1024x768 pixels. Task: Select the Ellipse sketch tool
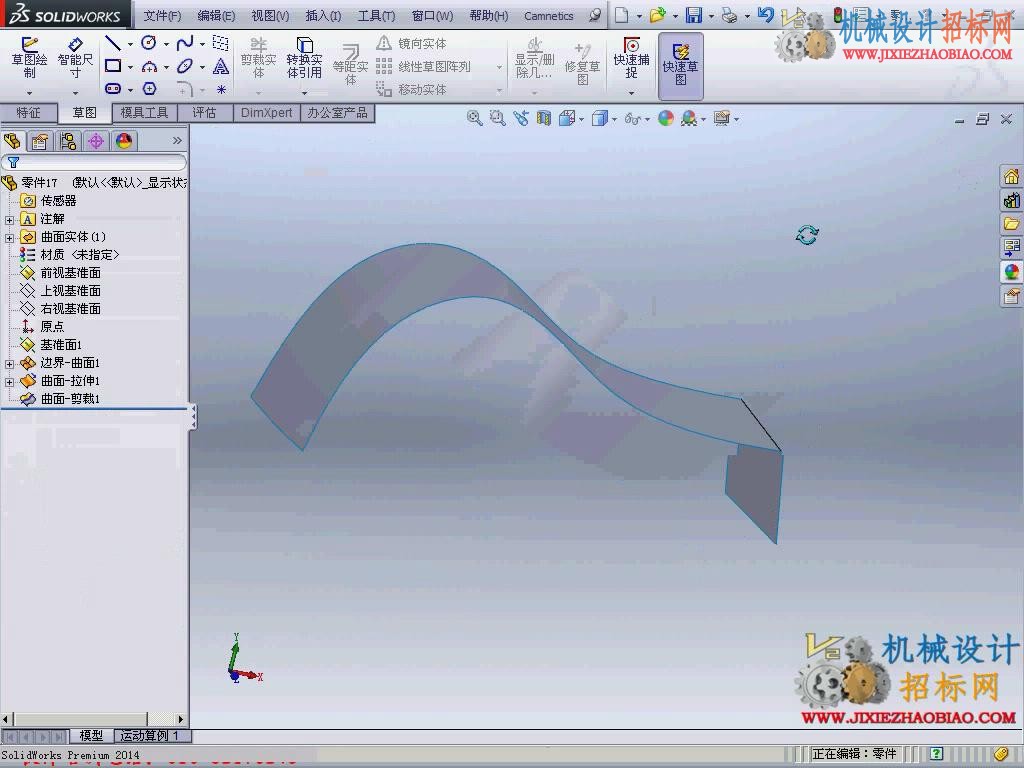tap(185, 66)
